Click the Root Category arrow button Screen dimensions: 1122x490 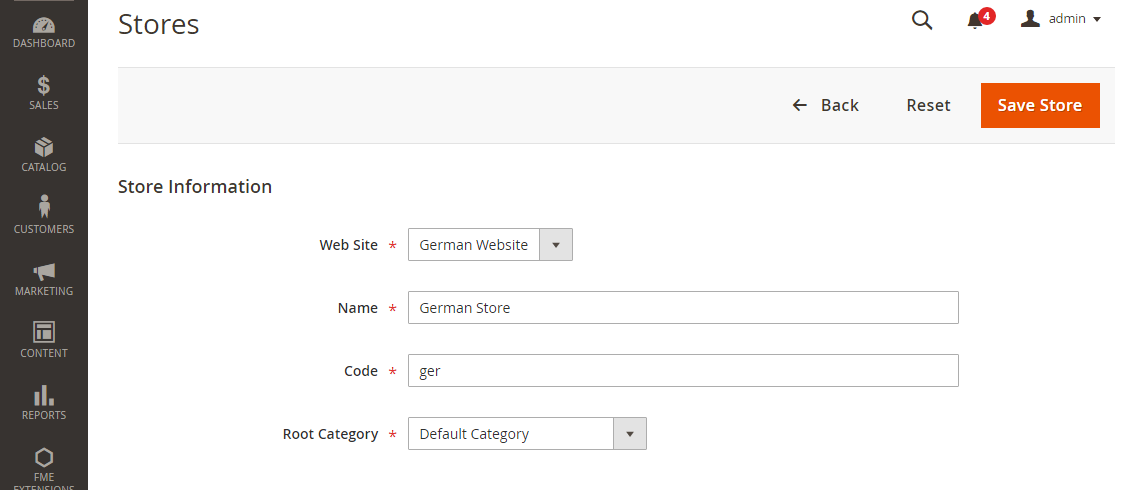(630, 434)
